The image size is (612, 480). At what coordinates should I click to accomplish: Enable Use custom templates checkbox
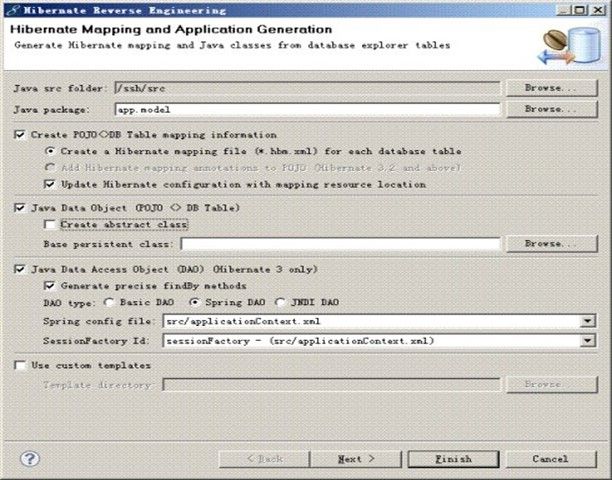(x=20, y=365)
